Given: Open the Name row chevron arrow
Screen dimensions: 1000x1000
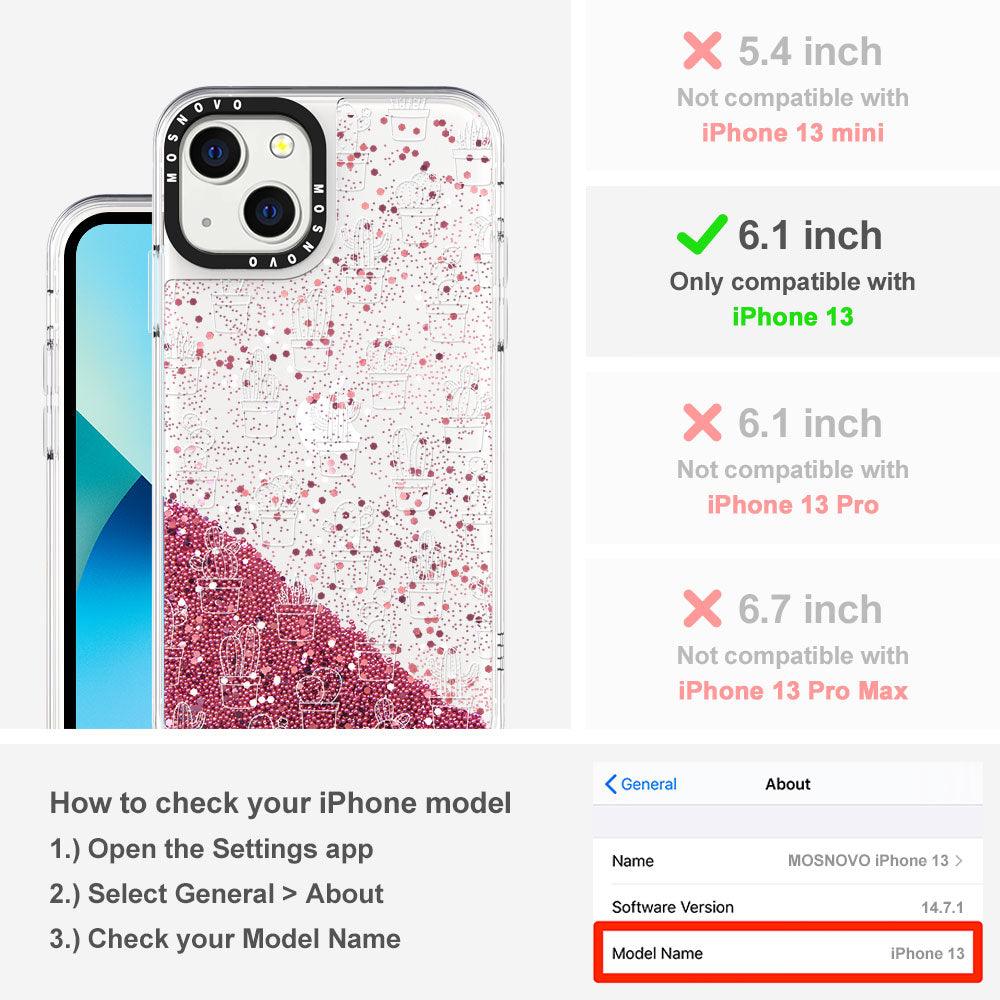Looking at the screenshot, I should [x=959, y=860].
